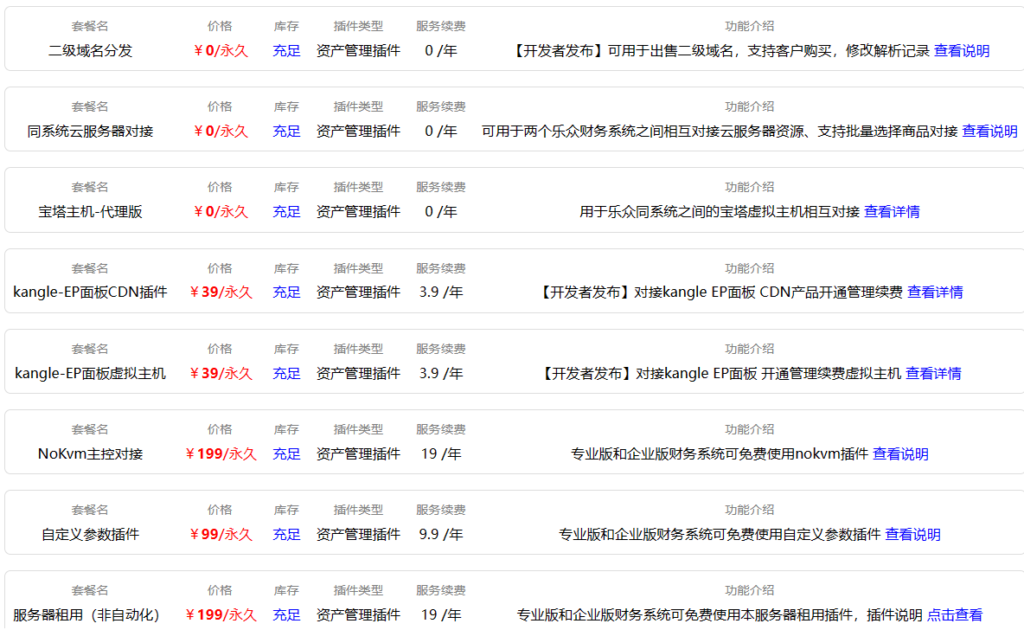
Task: Open 查看说明 link for 自定义参数插件
Action: pyautogui.click(x=912, y=535)
